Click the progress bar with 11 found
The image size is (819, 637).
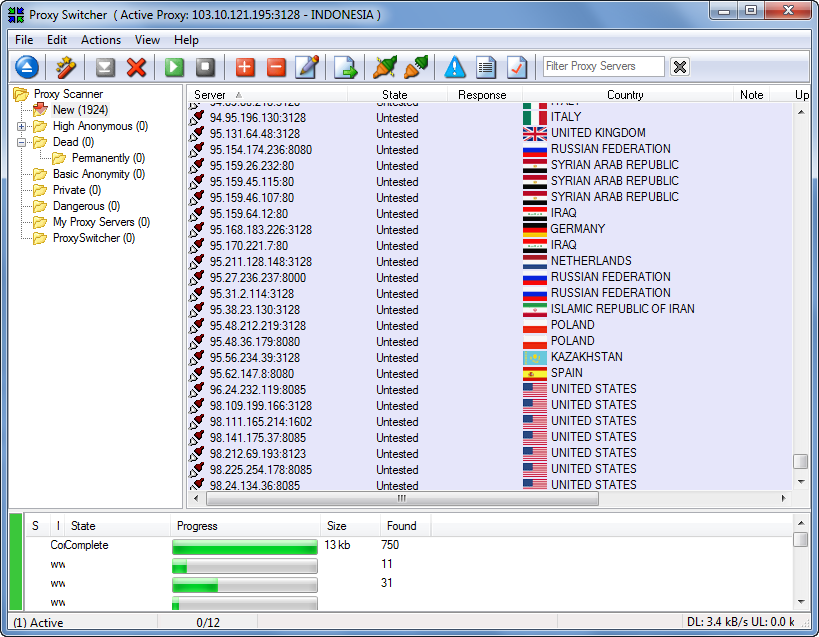pyautogui.click(x=245, y=566)
